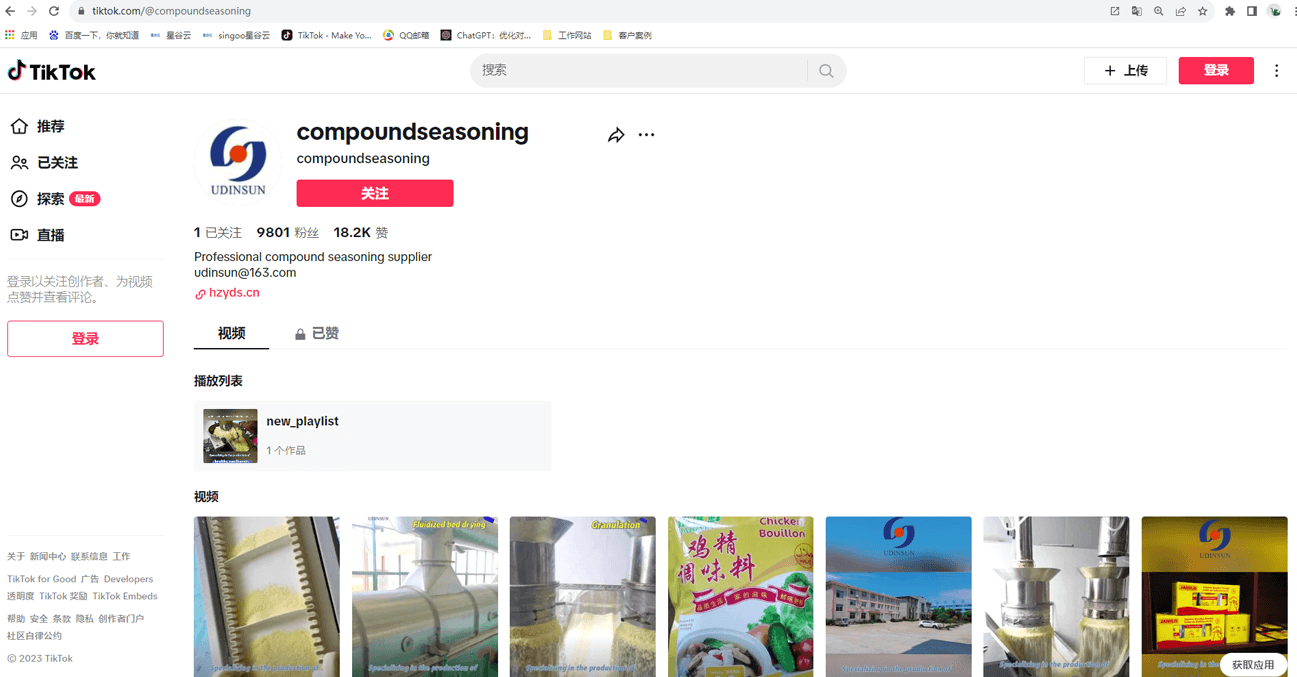The height and width of the screenshot is (677, 1297).
Task: Click the search magnifier icon
Action: pyautogui.click(x=826, y=71)
